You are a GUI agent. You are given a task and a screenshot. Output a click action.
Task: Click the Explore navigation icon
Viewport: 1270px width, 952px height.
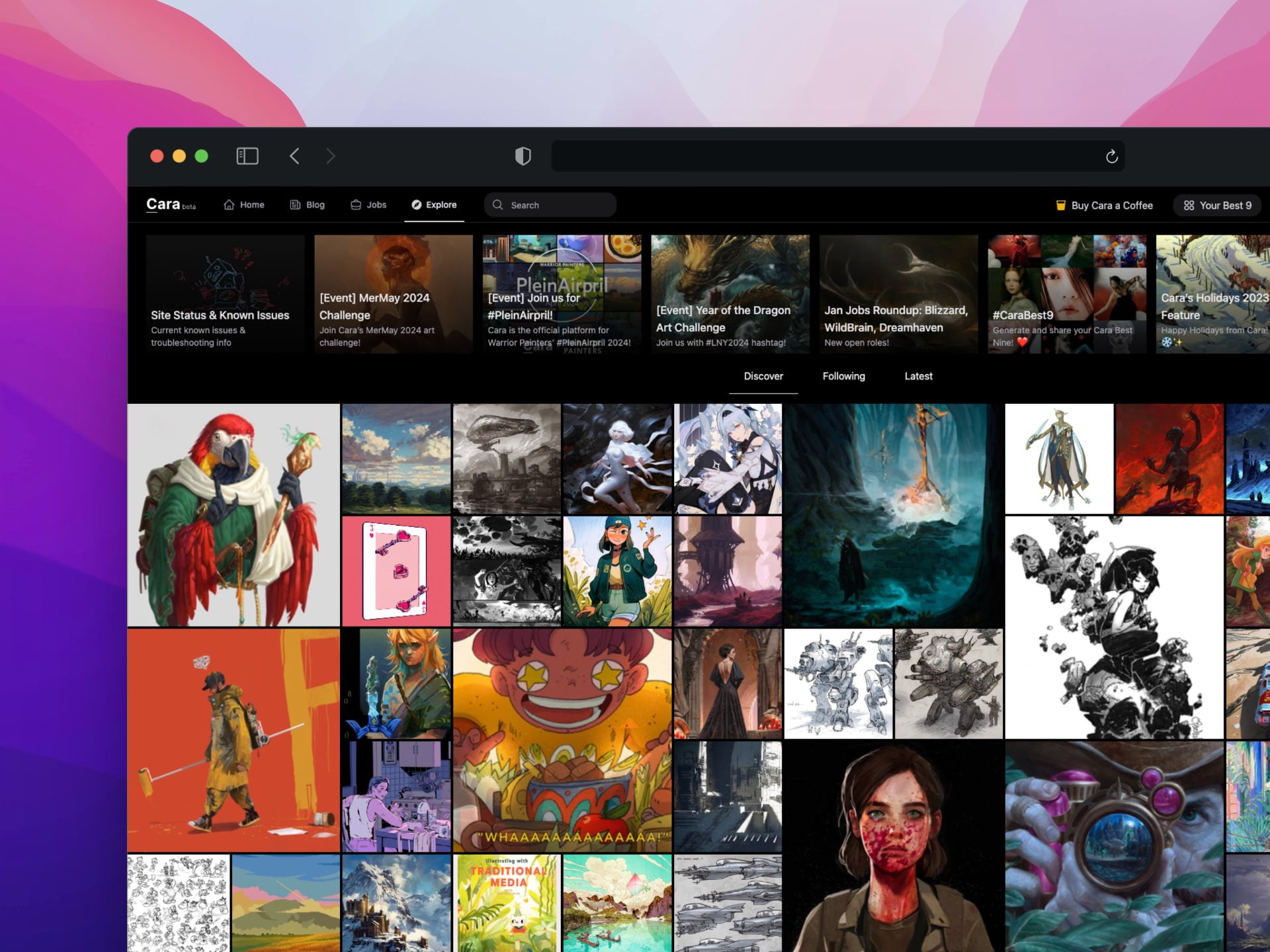pyautogui.click(x=414, y=204)
